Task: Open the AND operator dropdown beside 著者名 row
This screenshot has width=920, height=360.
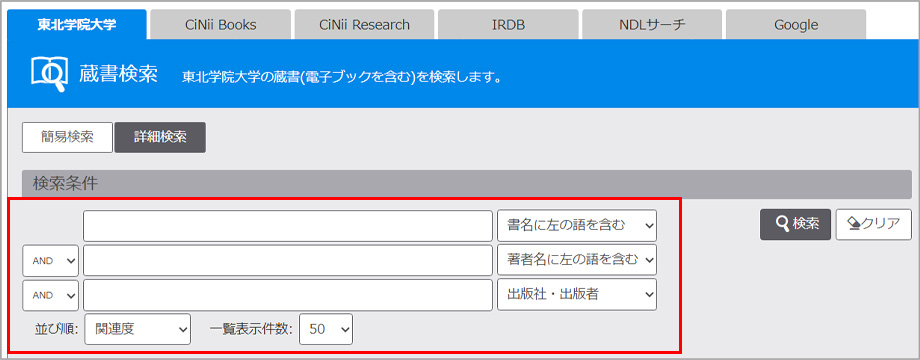Action: (x=50, y=260)
